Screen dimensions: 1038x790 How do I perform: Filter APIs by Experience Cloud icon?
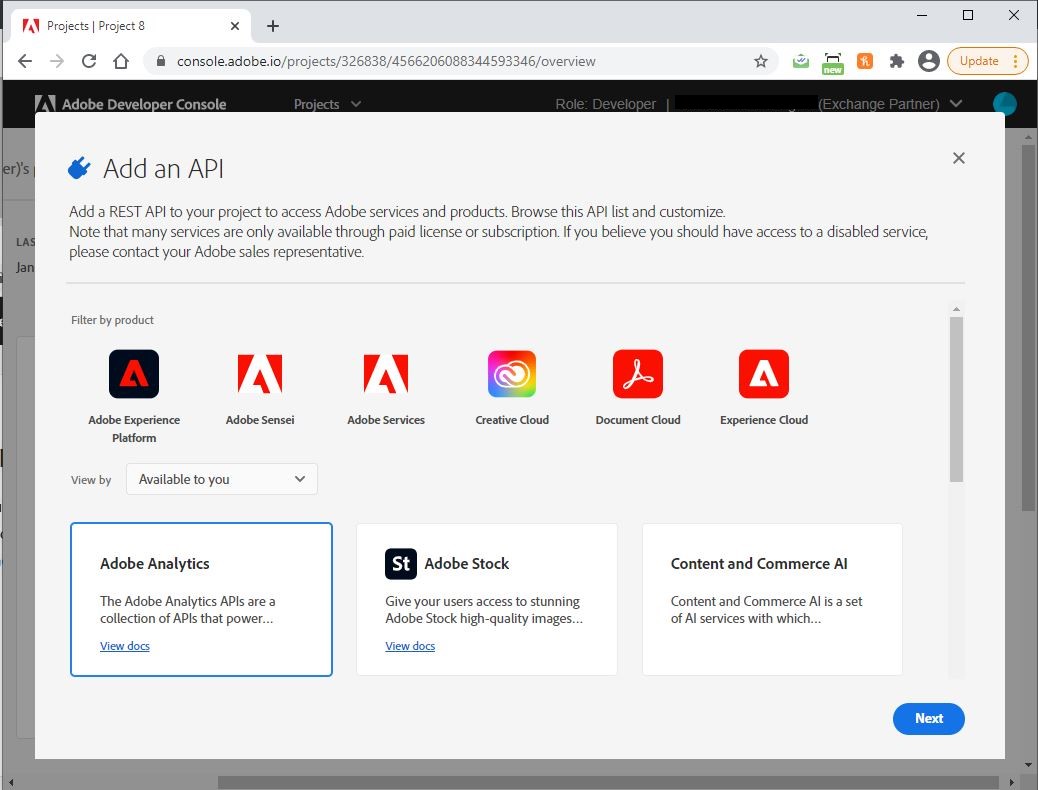coord(763,374)
